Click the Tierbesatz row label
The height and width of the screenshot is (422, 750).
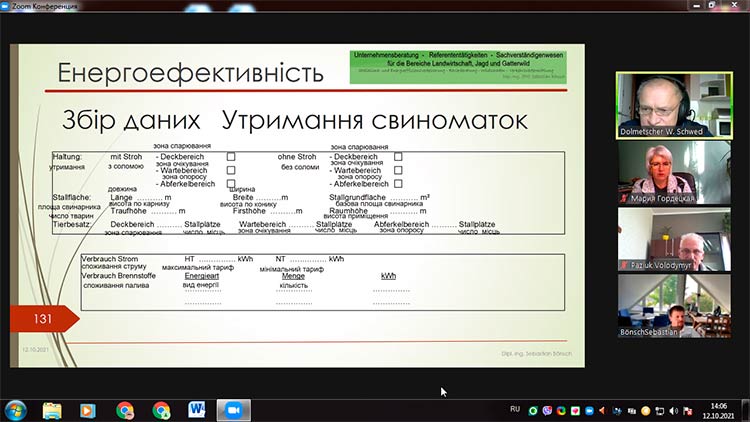tap(71, 224)
